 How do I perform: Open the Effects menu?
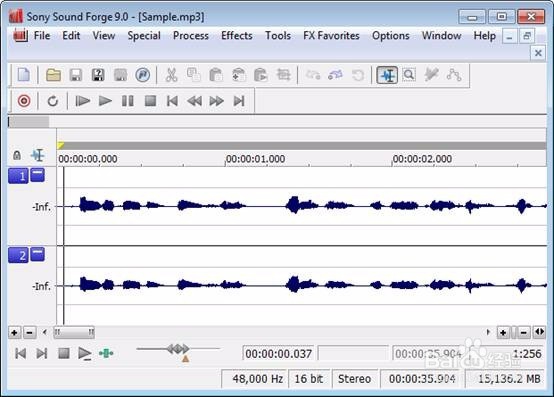point(237,36)
